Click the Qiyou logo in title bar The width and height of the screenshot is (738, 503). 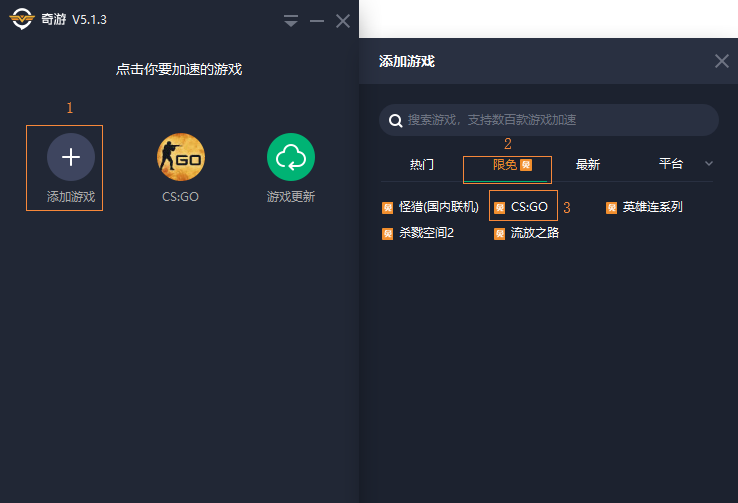[22, 20]
